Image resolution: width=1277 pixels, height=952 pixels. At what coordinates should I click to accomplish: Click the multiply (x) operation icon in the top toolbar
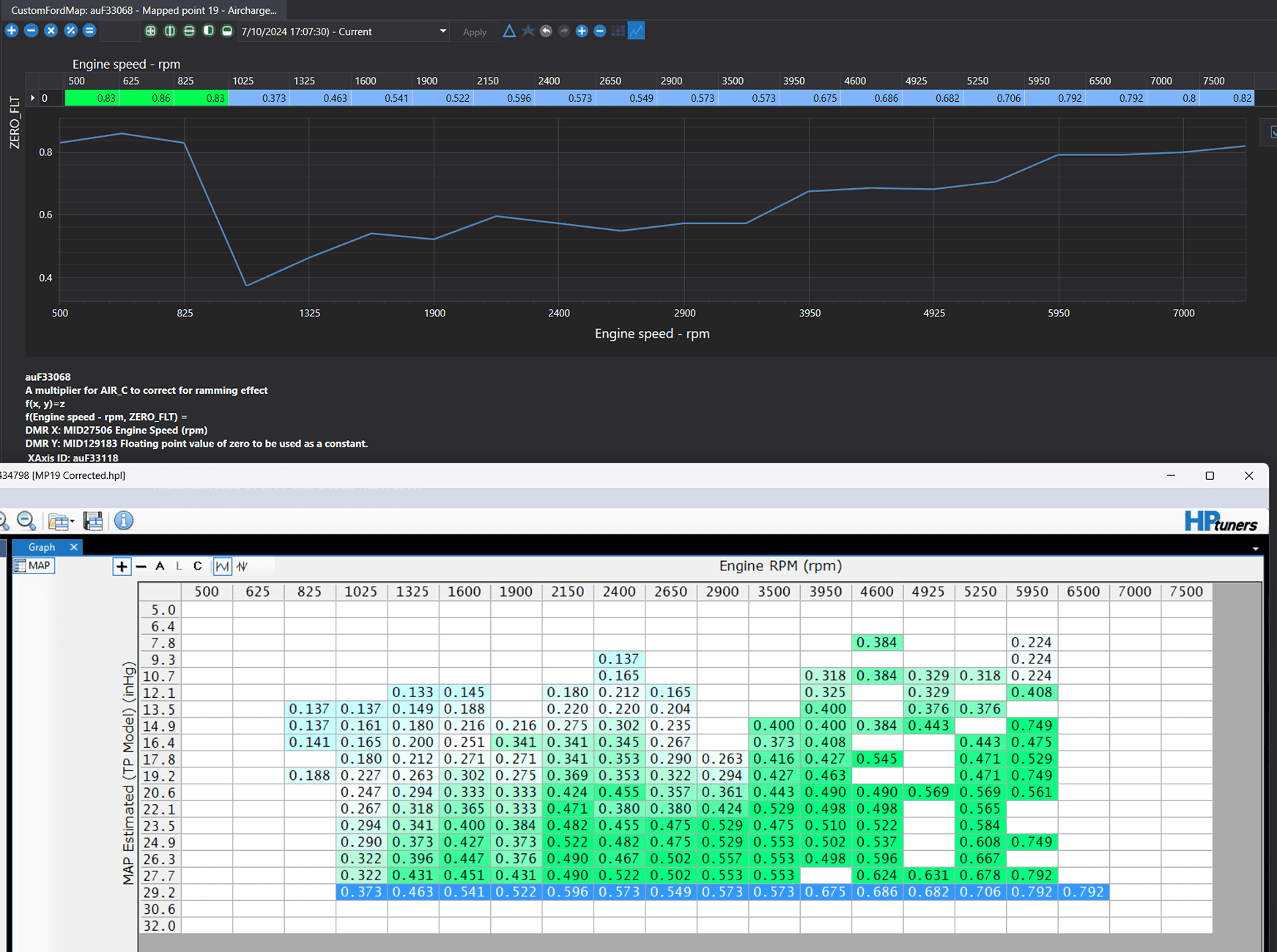pos(51,31)
